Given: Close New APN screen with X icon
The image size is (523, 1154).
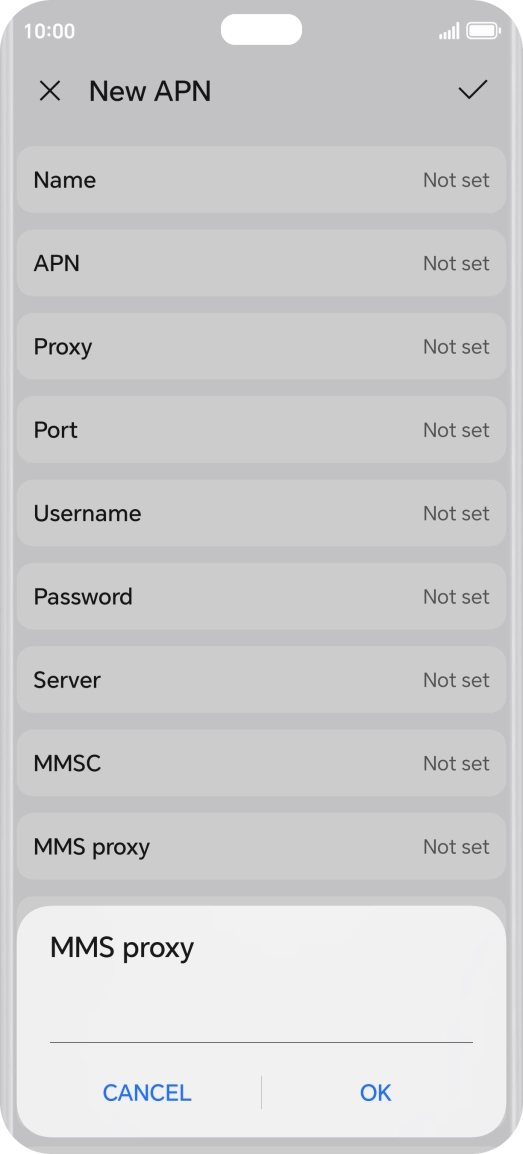Looking at the screenshot, I should (x=49, y=91).
